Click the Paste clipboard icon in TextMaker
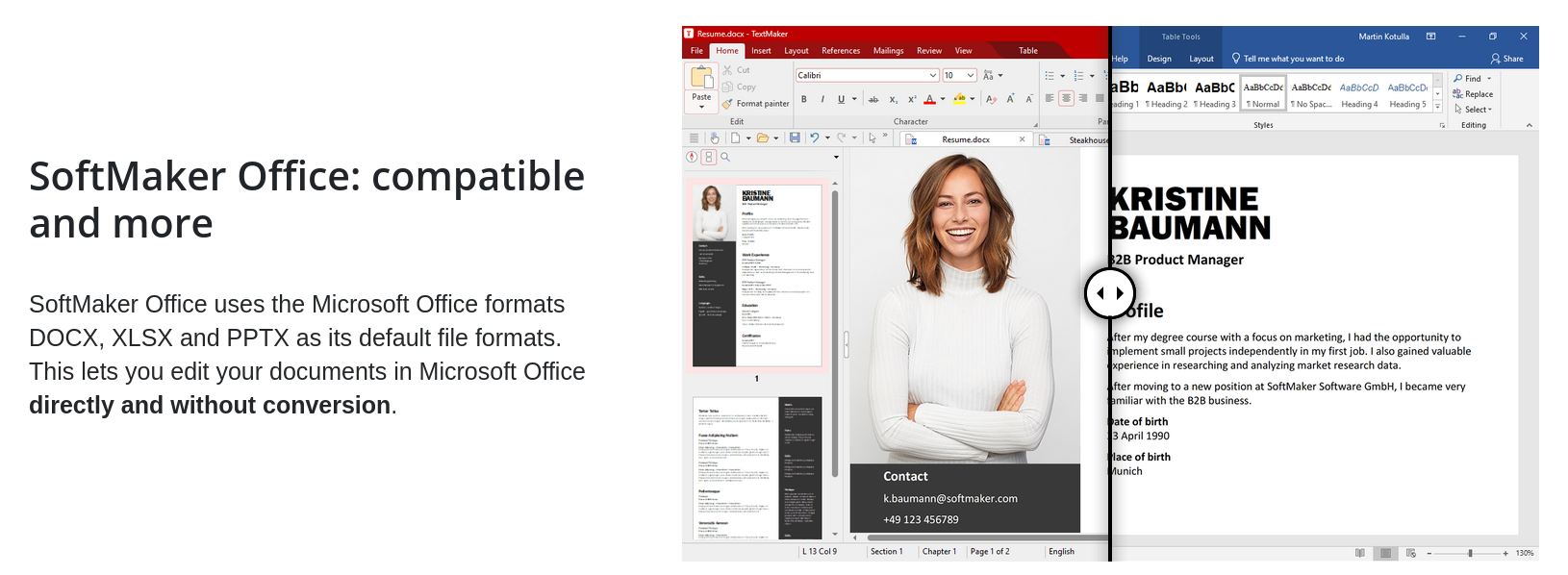 (701, 77)
